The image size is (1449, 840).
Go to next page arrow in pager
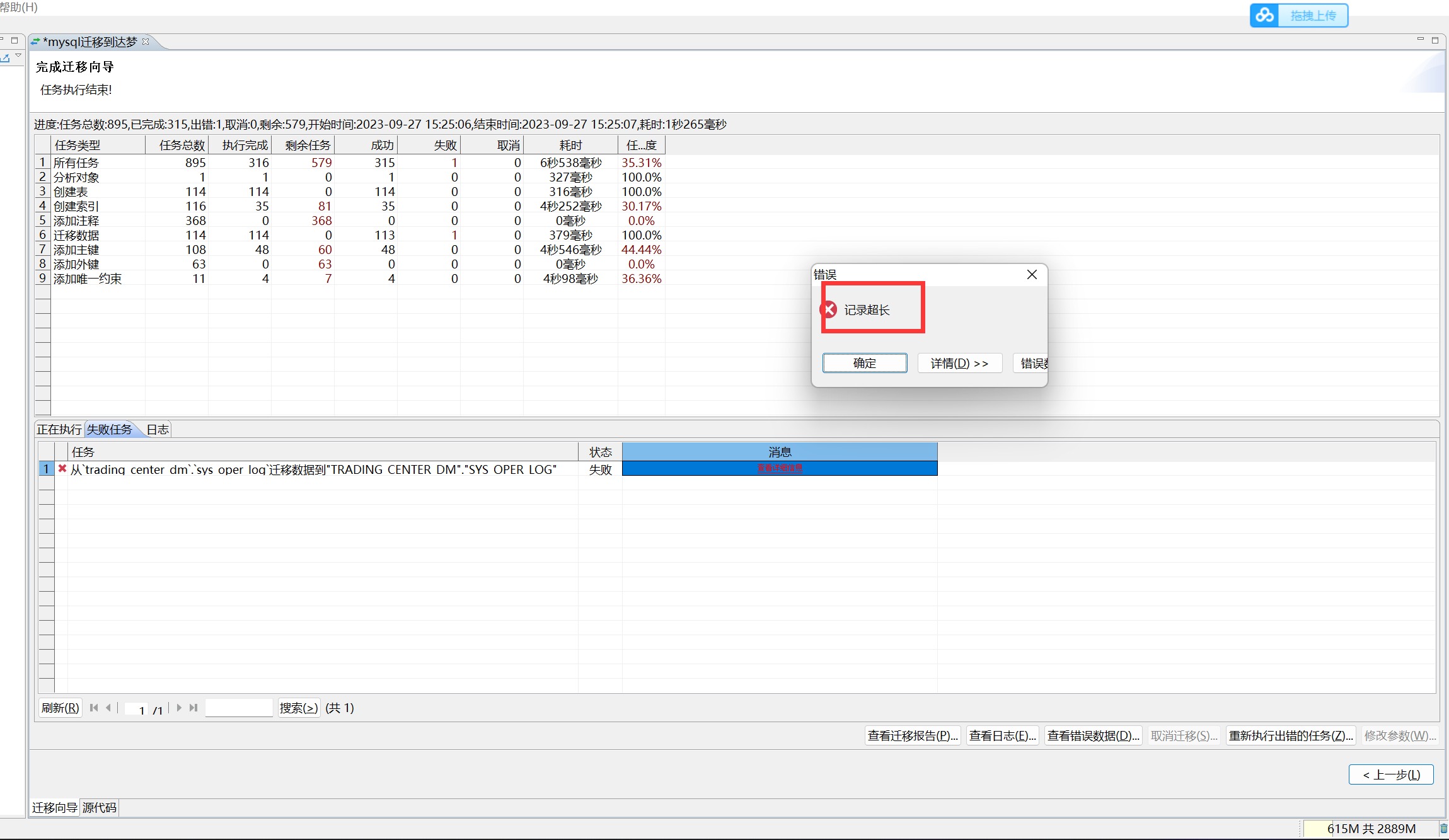pyautogui.click(x=179, y=708)
